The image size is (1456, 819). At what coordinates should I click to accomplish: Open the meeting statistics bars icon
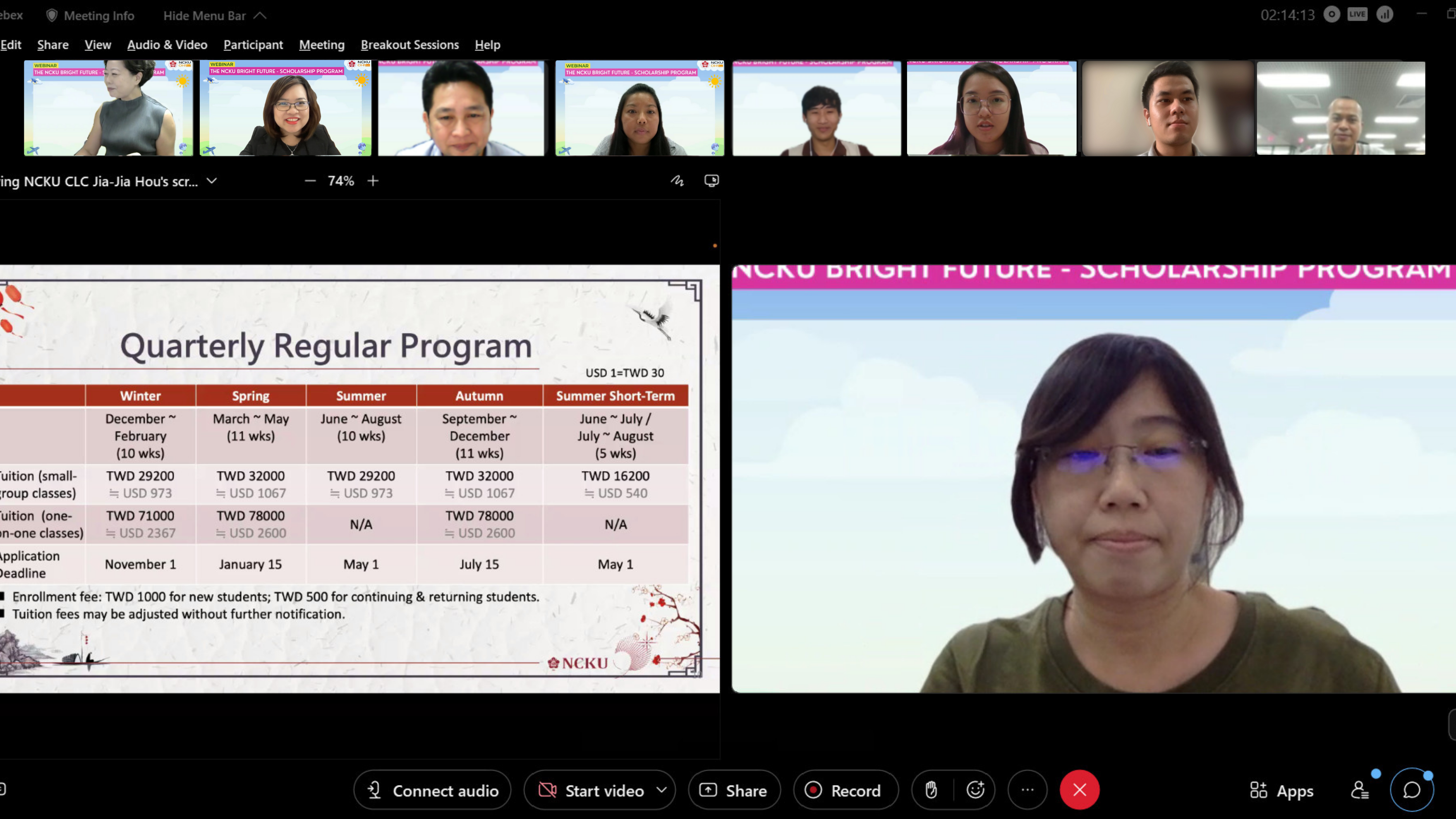coord(1385,15)
